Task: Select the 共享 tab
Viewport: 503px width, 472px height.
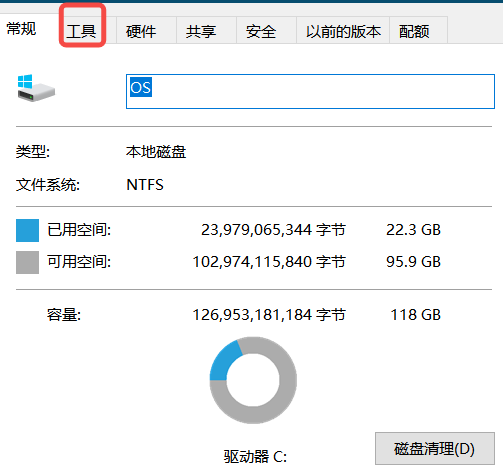Action: point(201,31)
